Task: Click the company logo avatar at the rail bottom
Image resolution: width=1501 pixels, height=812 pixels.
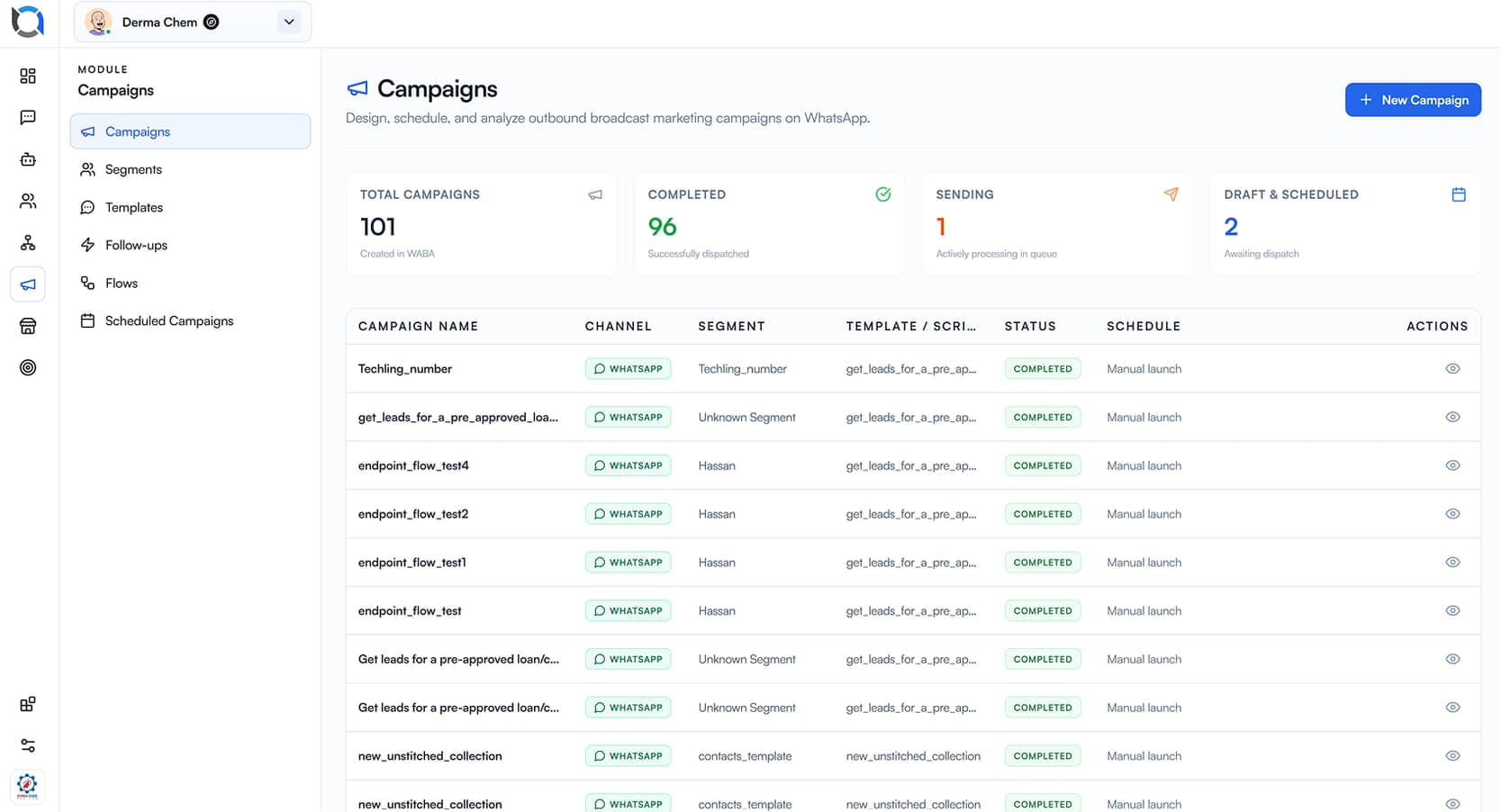Action: [x=28, y=786]
